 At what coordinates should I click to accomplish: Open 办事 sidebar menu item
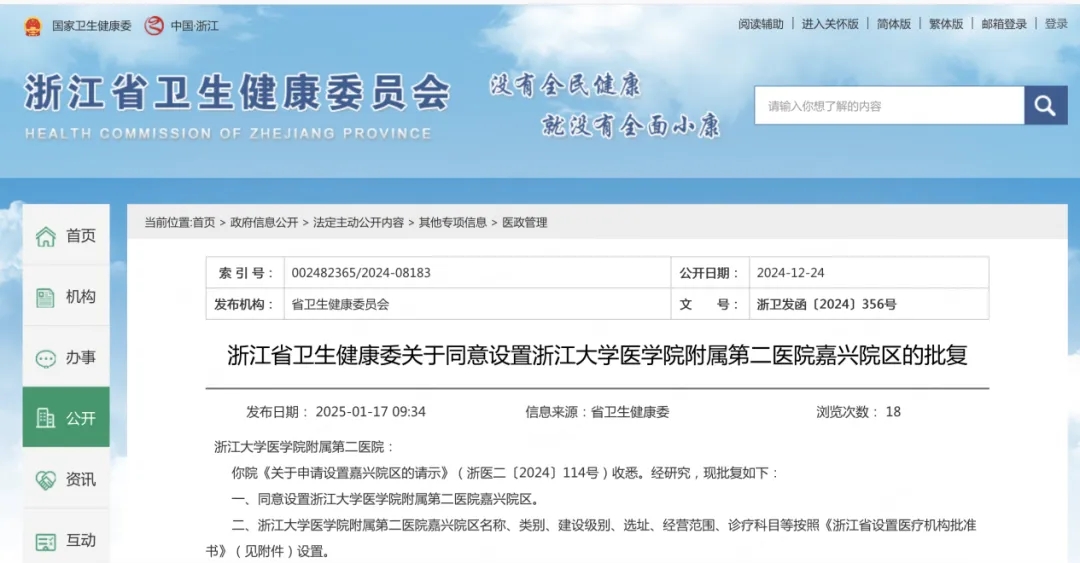pos(66,358)
